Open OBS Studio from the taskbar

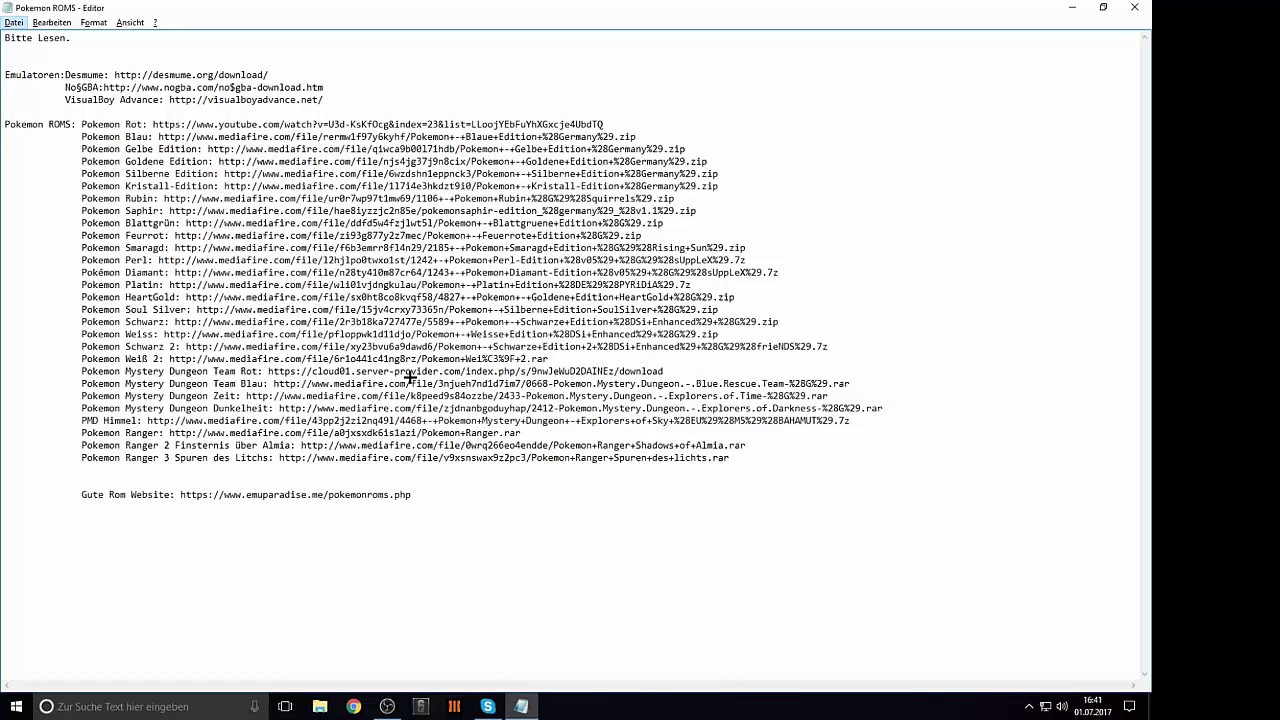click(387, 706)
